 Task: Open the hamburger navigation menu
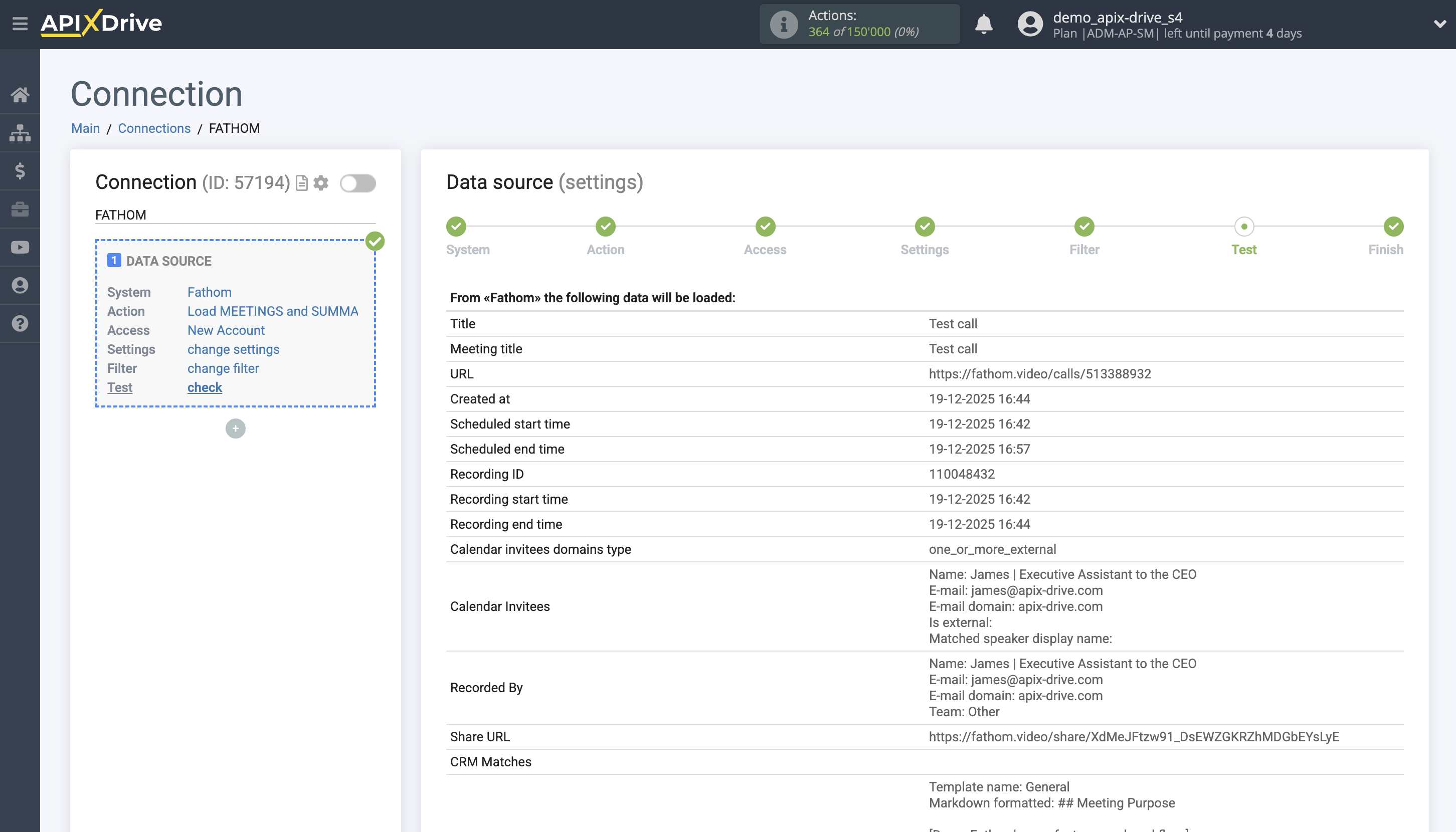tap(20, 24)
